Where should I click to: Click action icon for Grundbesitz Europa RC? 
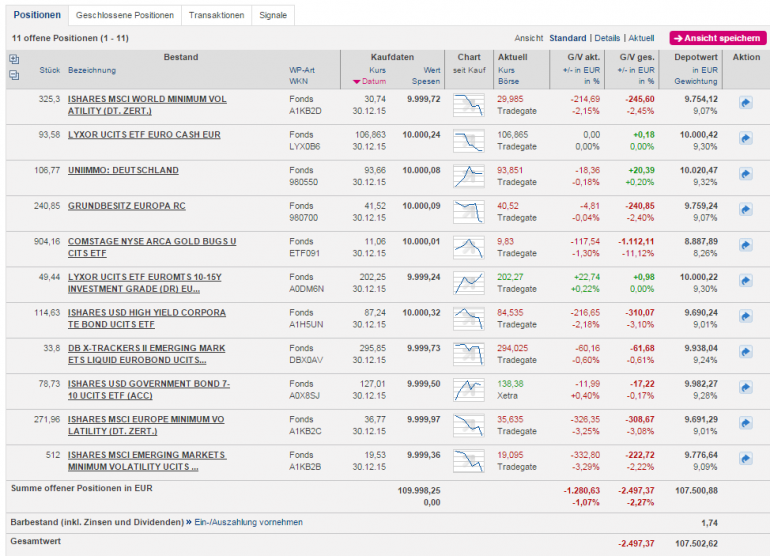745,211
